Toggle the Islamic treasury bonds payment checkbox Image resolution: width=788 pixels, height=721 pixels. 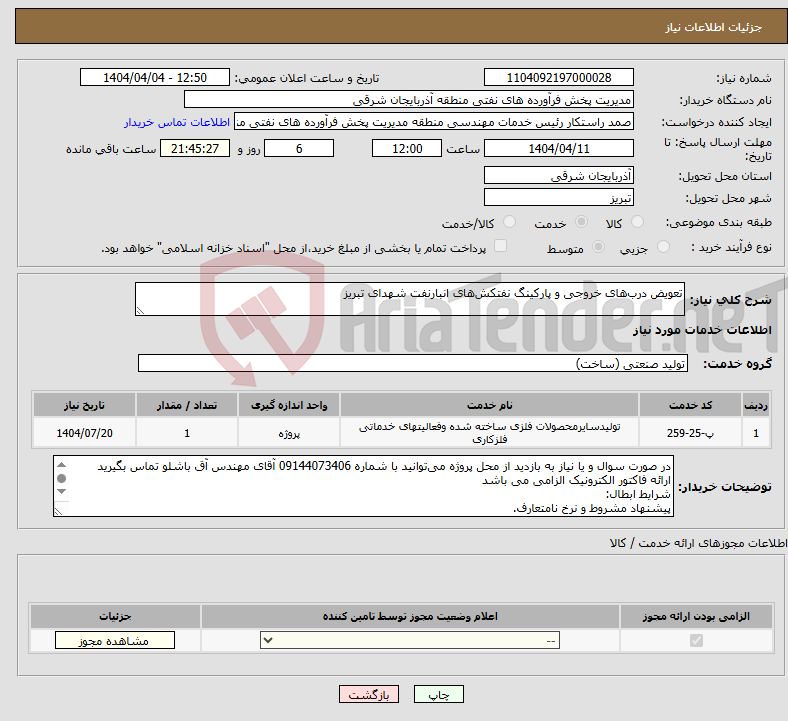click(501, 246)
